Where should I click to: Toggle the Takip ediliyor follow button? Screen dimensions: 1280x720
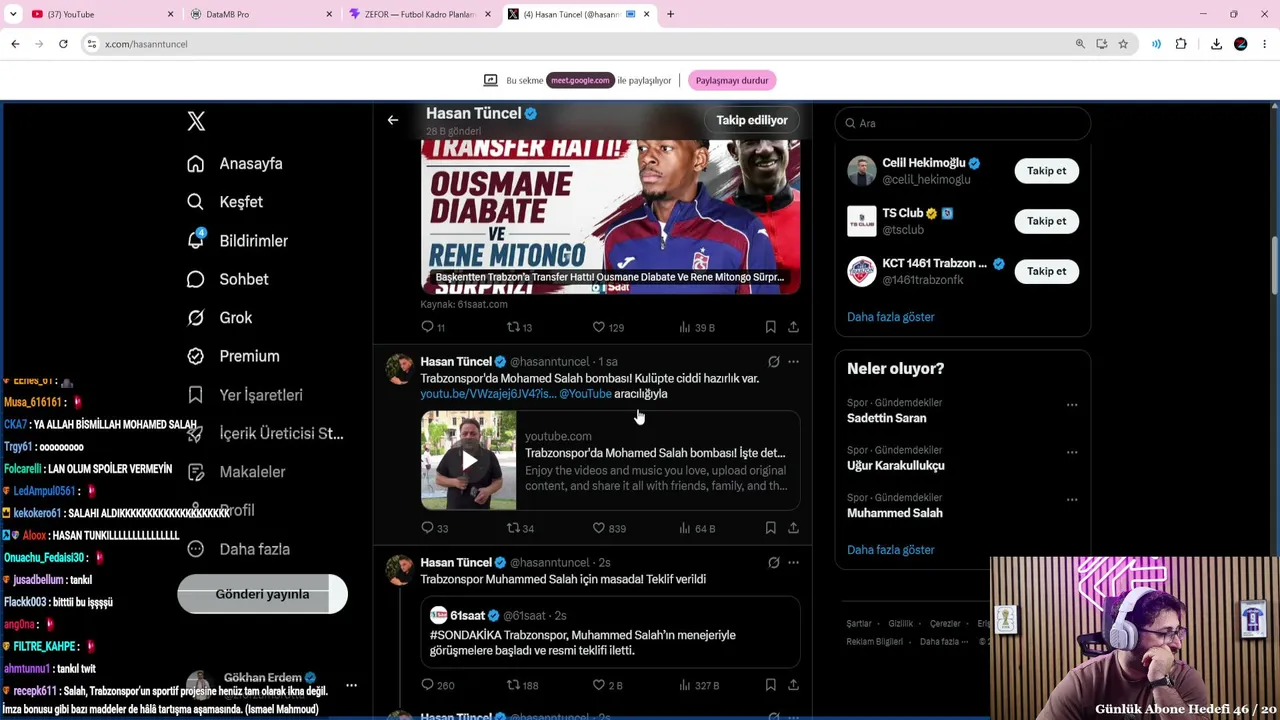pos(752,120)
